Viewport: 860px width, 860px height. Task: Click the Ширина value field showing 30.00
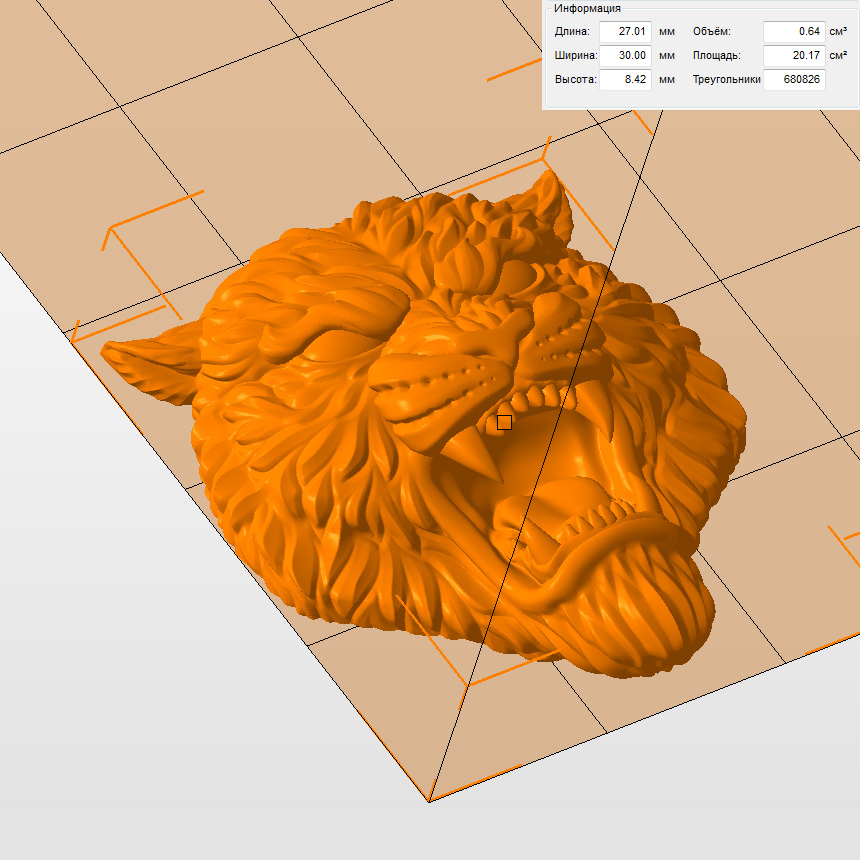click(625, 56)
